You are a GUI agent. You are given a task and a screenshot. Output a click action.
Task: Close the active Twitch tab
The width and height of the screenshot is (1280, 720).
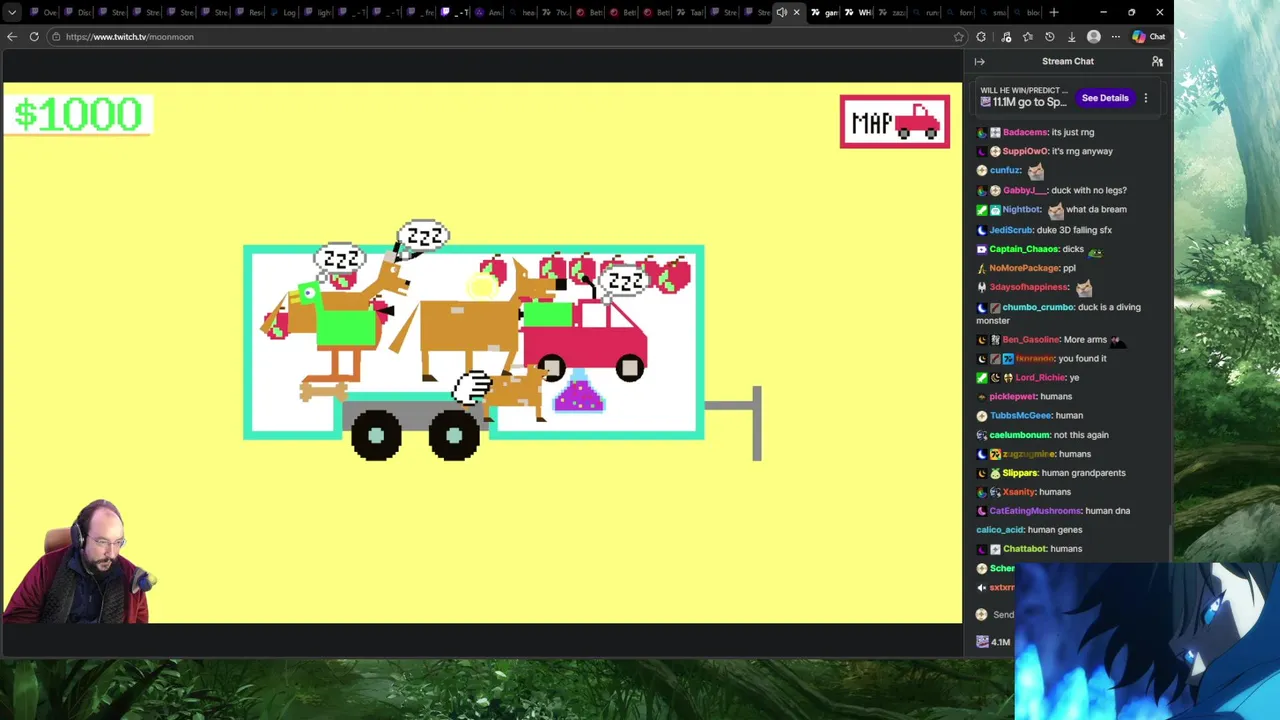tap(797, 12)
